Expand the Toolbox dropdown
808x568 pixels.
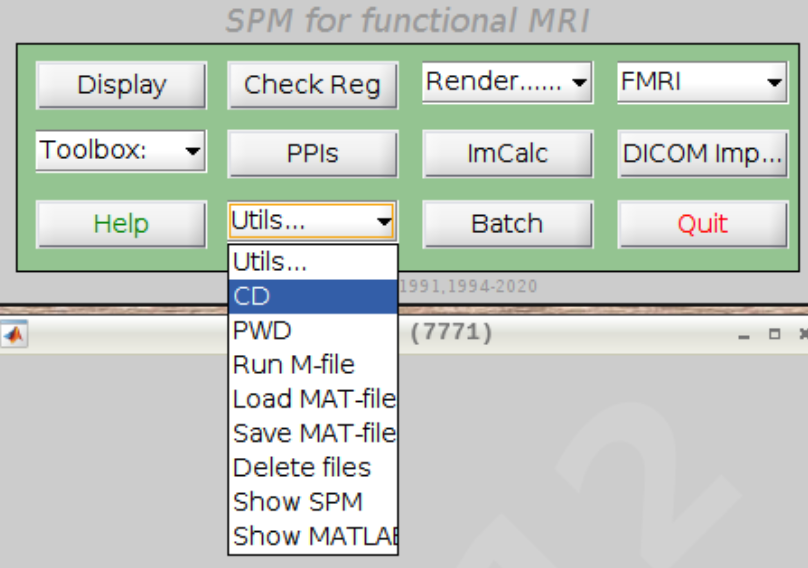(x=121, y=151)
